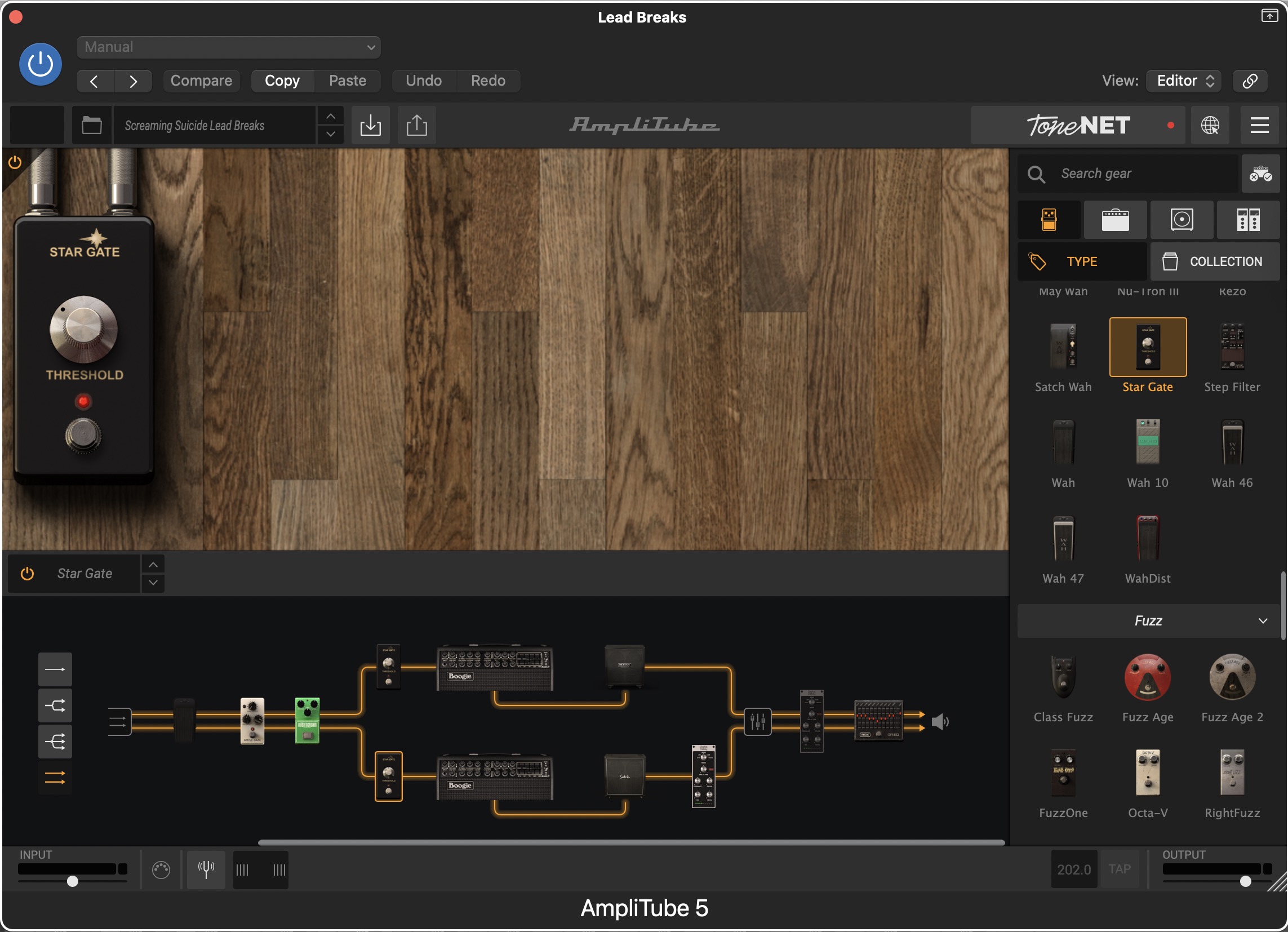Switch to TYPE sorting tab
The height and width of the screenshot is (932, 1288).
[1082, 262]
